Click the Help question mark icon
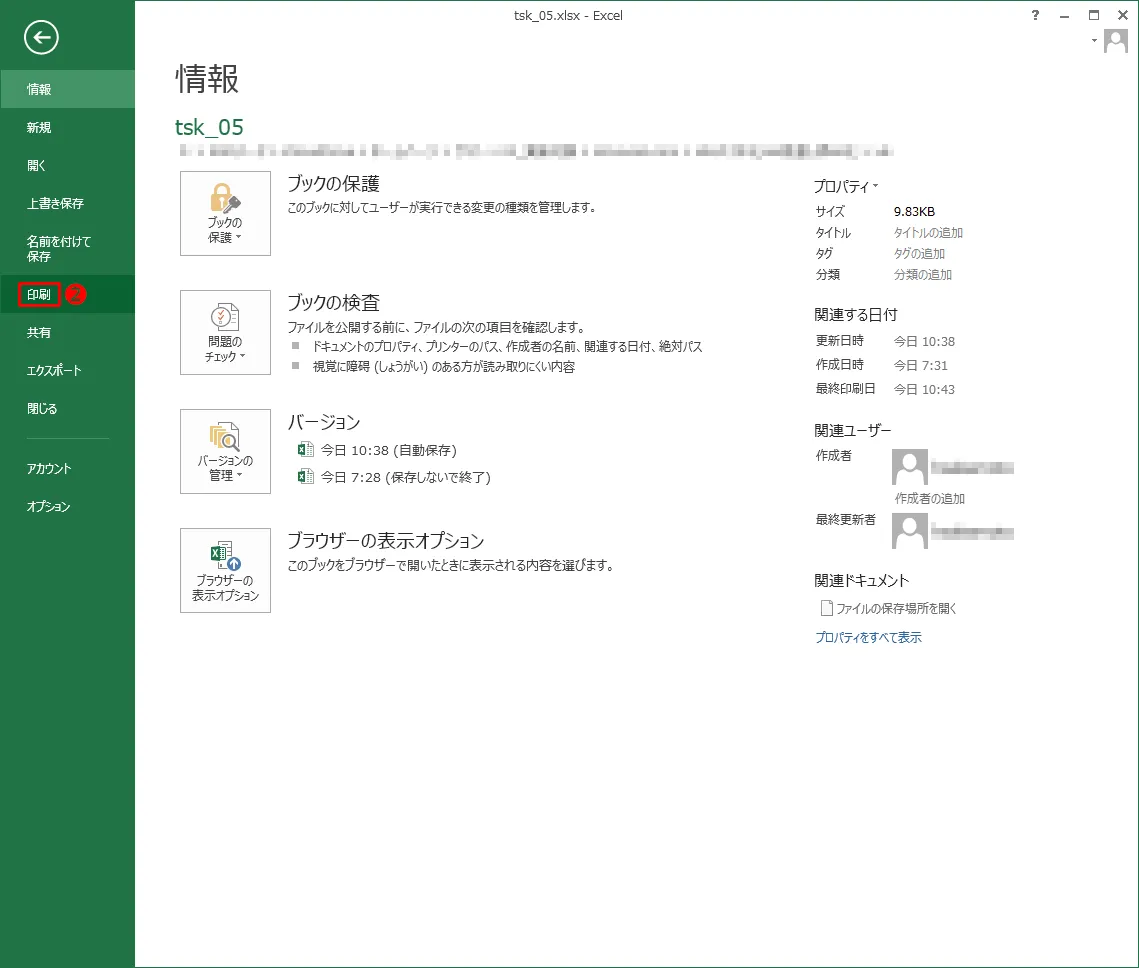Image resolution: width=1139 pixels, height=968 pixels. point(1035,15)
